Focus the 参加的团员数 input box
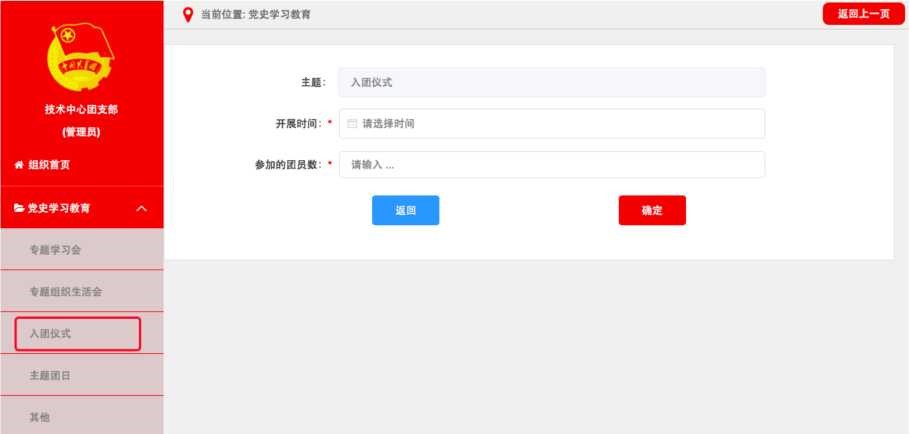 [551, 165]
